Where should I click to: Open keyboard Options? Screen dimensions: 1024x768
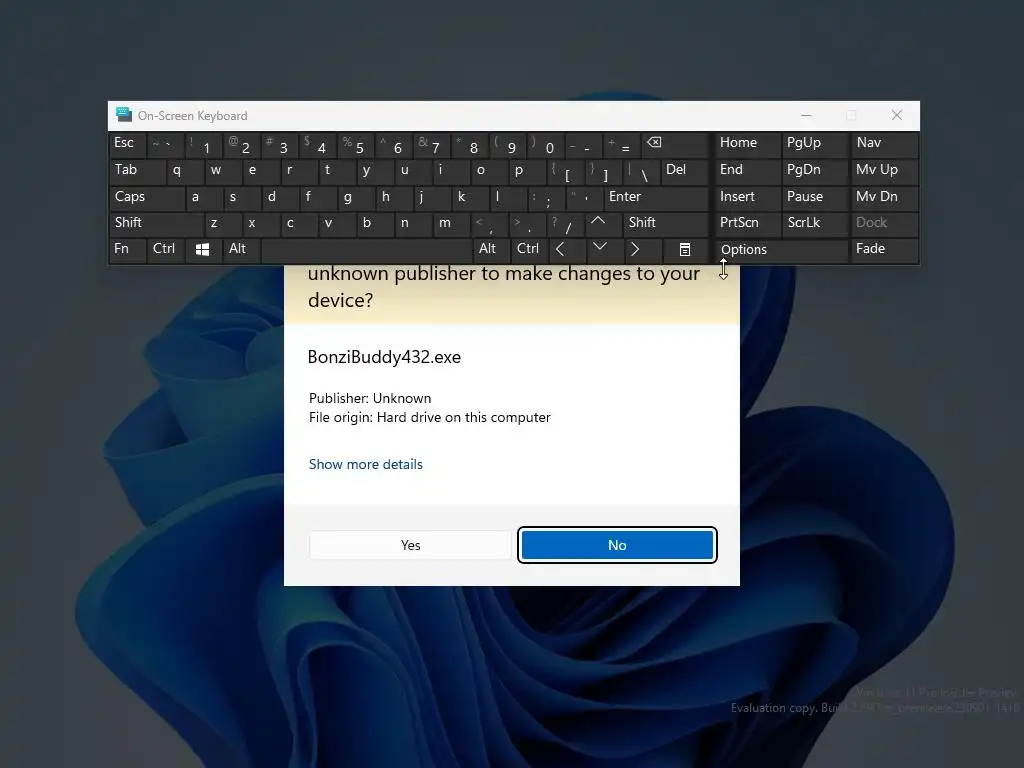coord(780,249)
